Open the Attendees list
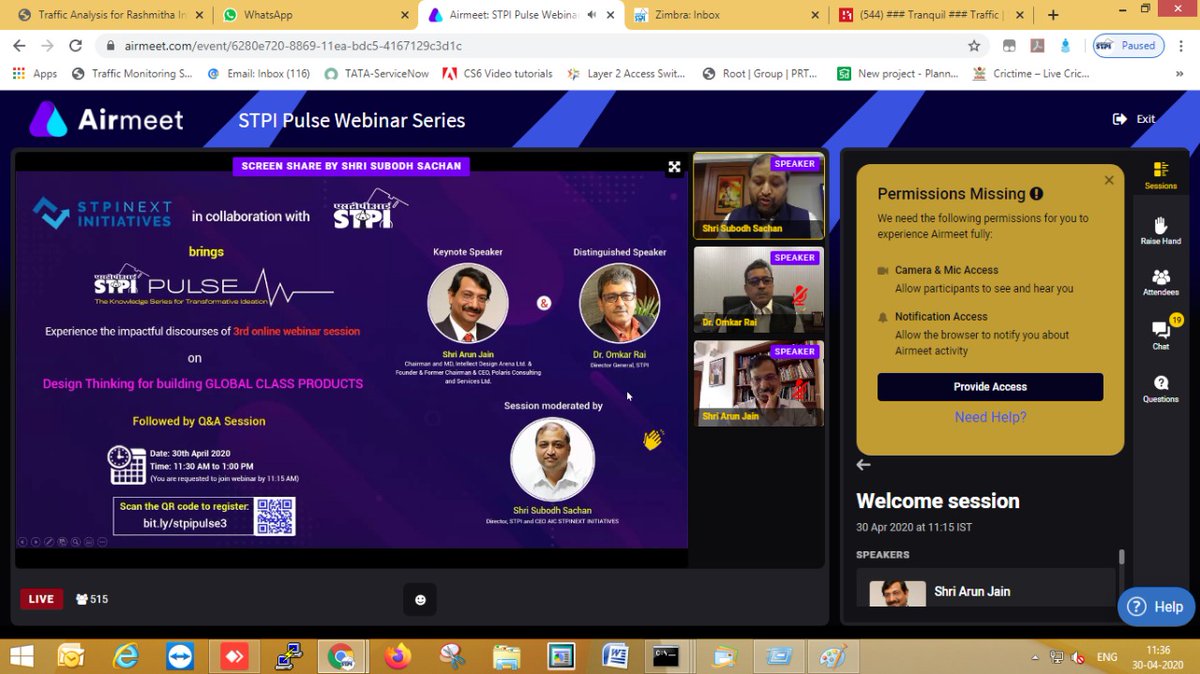This screenshot has height=674, width=1200. point(1160,282)
